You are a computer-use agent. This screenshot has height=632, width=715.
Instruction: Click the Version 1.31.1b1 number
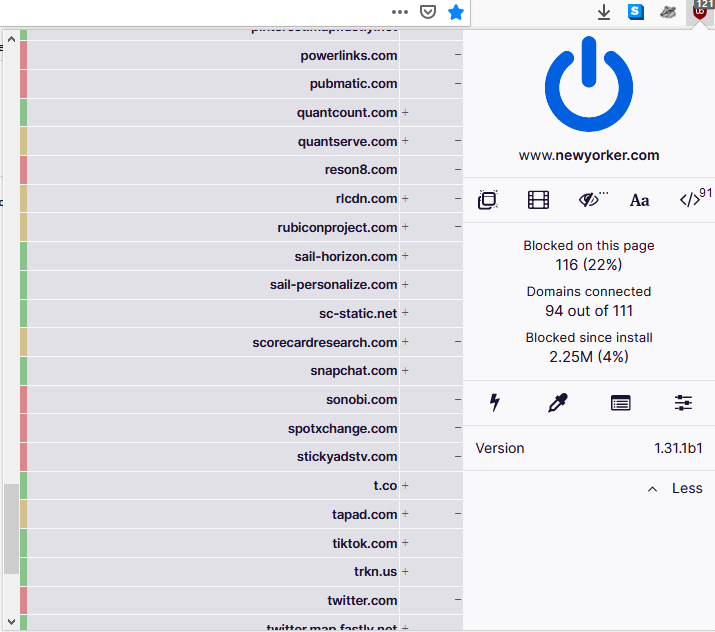(678, 448)
